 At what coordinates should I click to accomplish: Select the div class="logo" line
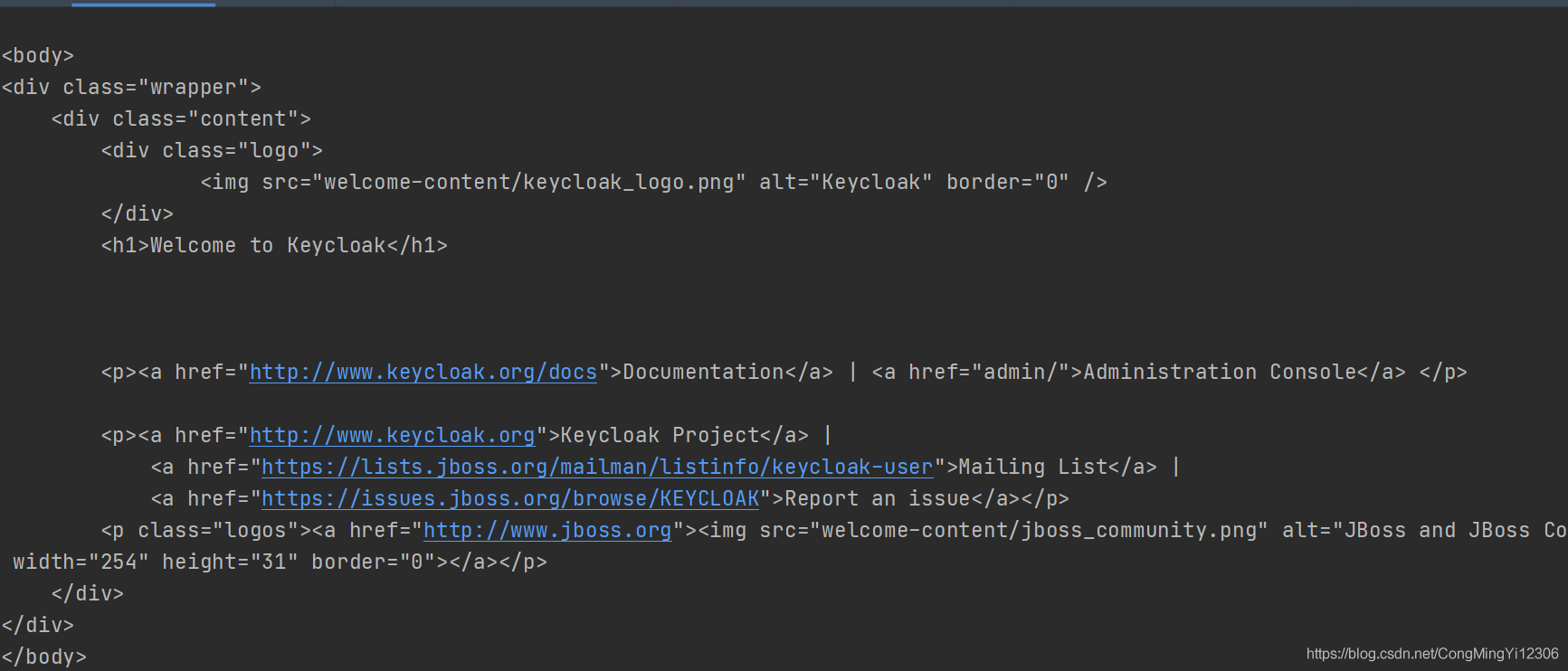coord(212,150)
